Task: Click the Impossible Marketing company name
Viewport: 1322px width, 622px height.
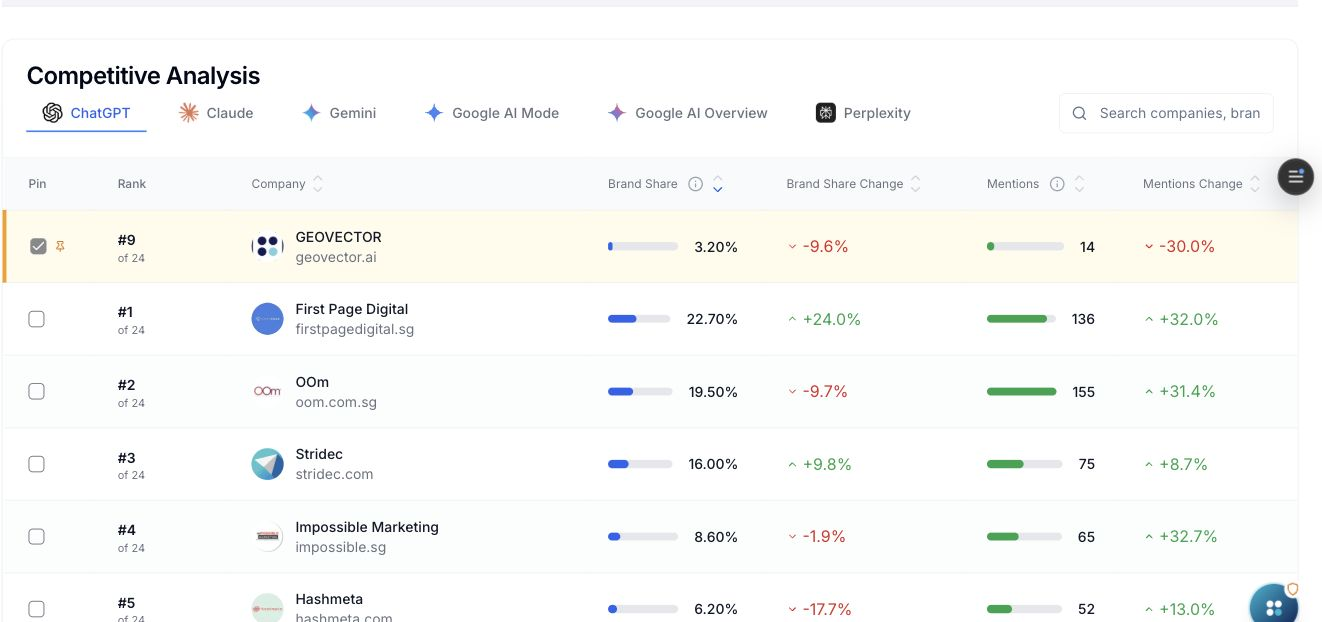Action: [367, 527]
